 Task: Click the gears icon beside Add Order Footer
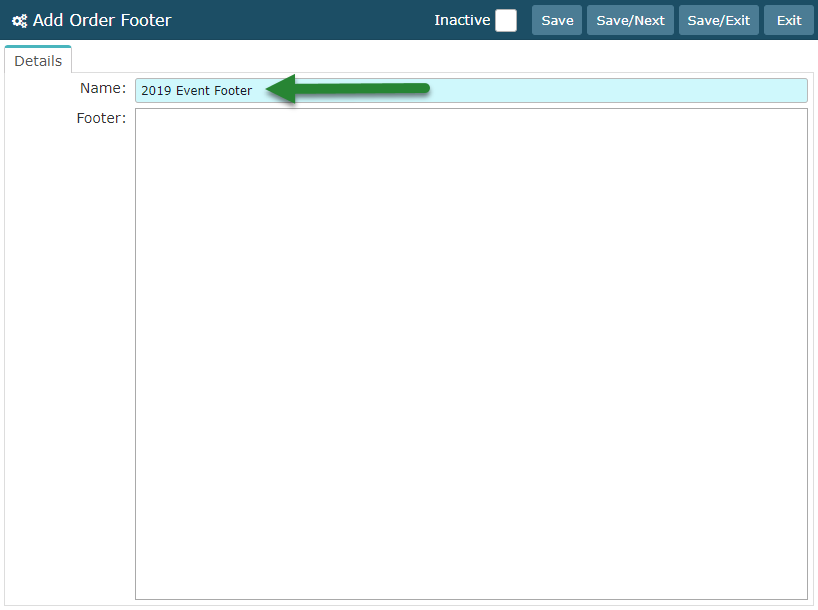[x=20, y=21]
